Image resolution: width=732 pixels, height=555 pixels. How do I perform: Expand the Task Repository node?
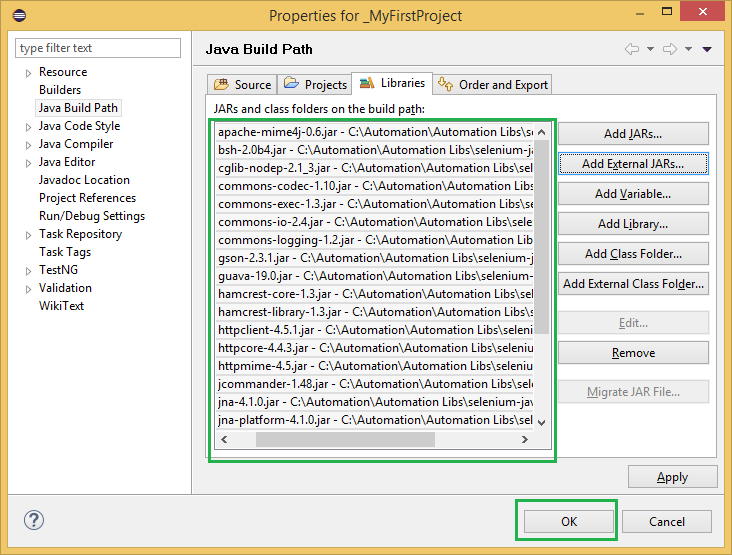(28, 235)
